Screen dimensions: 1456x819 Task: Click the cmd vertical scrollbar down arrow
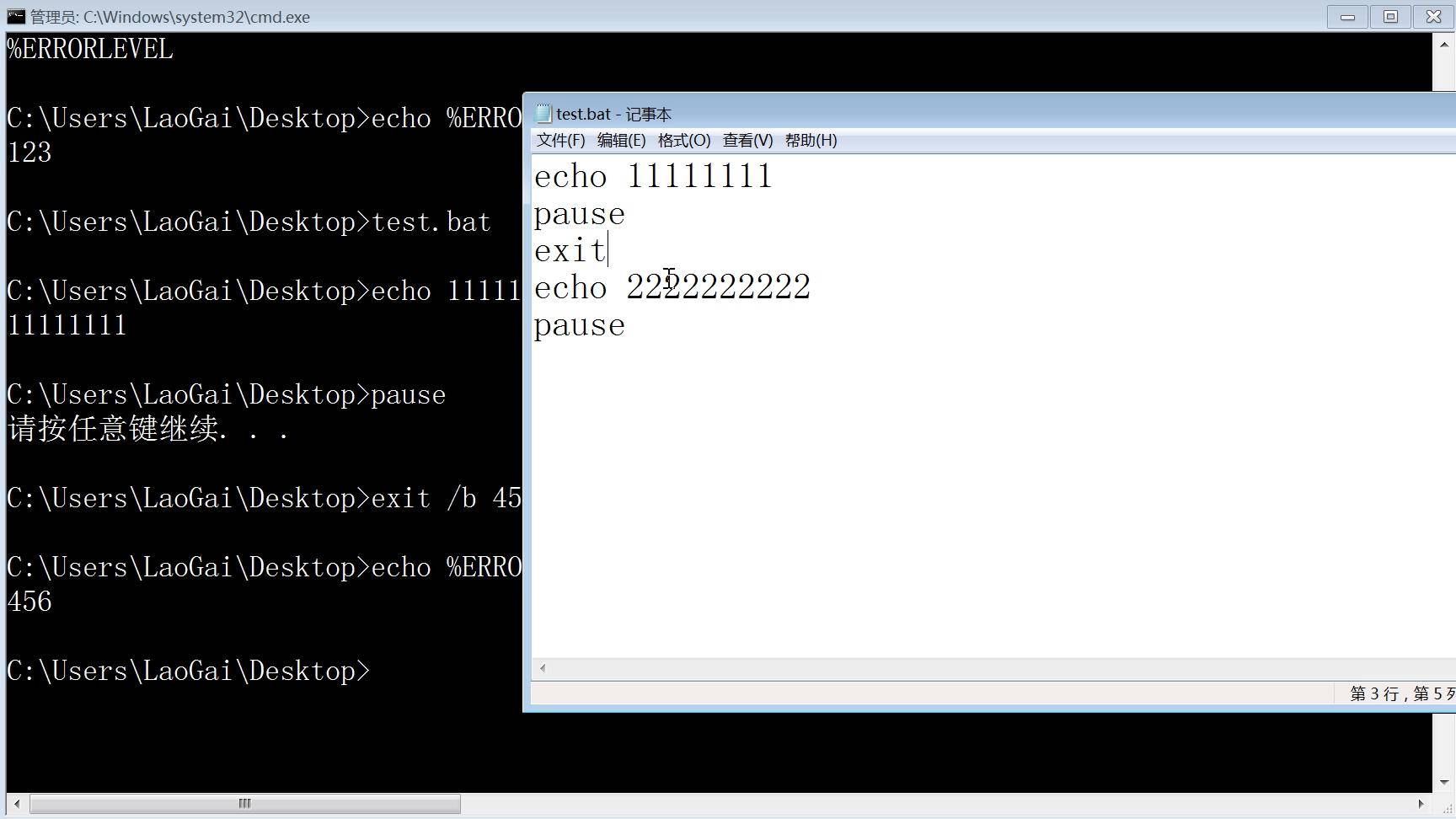1443,782
